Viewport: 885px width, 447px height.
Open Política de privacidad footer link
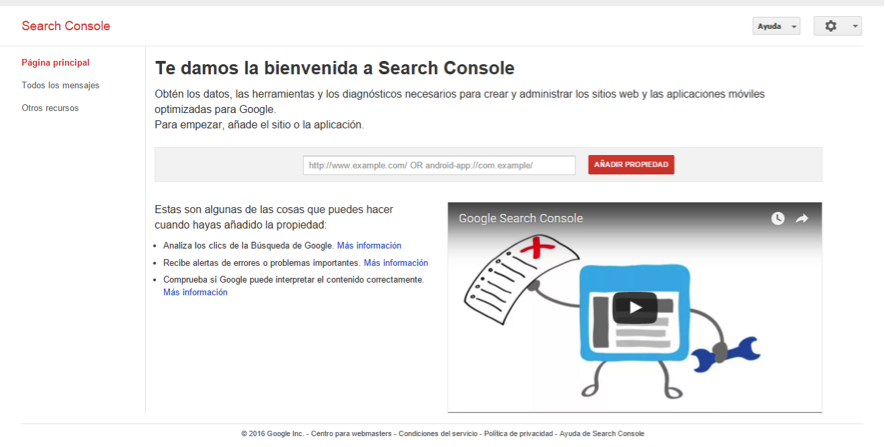click(518, 434)
